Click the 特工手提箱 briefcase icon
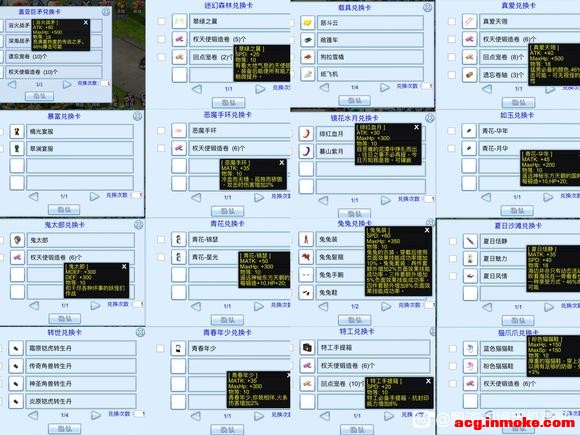 tap(307, 348)
